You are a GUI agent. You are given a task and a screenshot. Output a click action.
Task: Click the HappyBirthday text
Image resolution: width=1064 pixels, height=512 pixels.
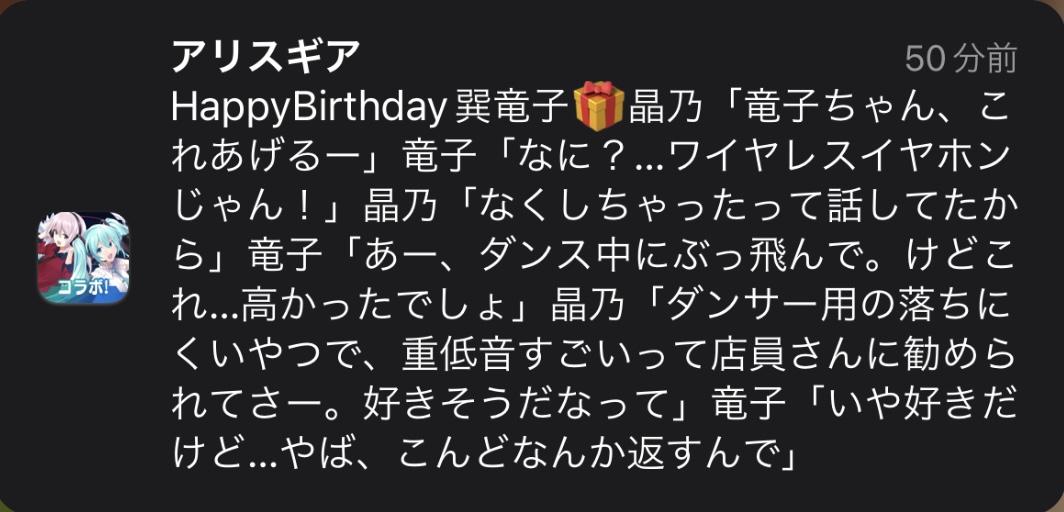pos(308,109)
